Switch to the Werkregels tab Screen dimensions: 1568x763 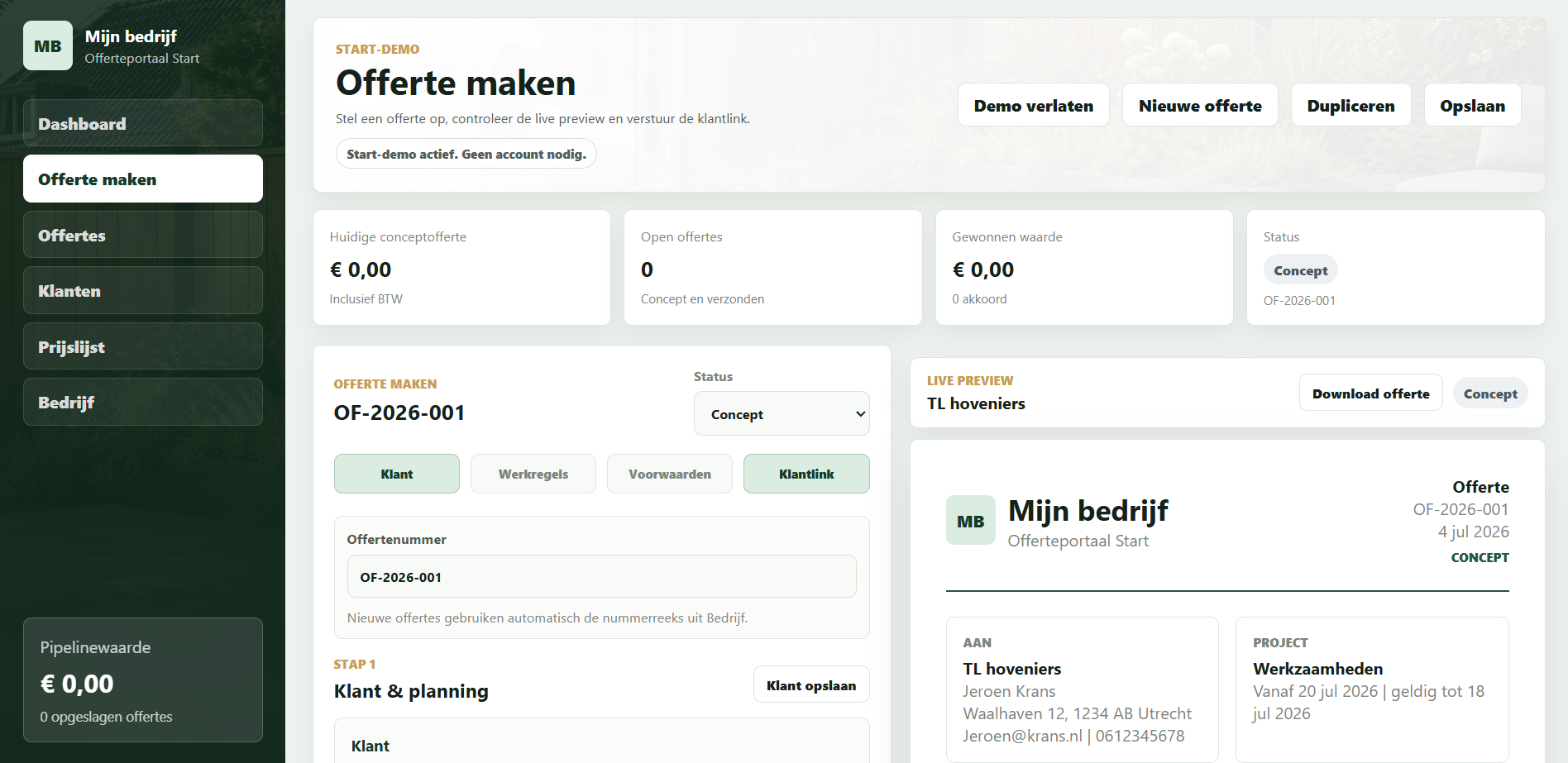533,474
